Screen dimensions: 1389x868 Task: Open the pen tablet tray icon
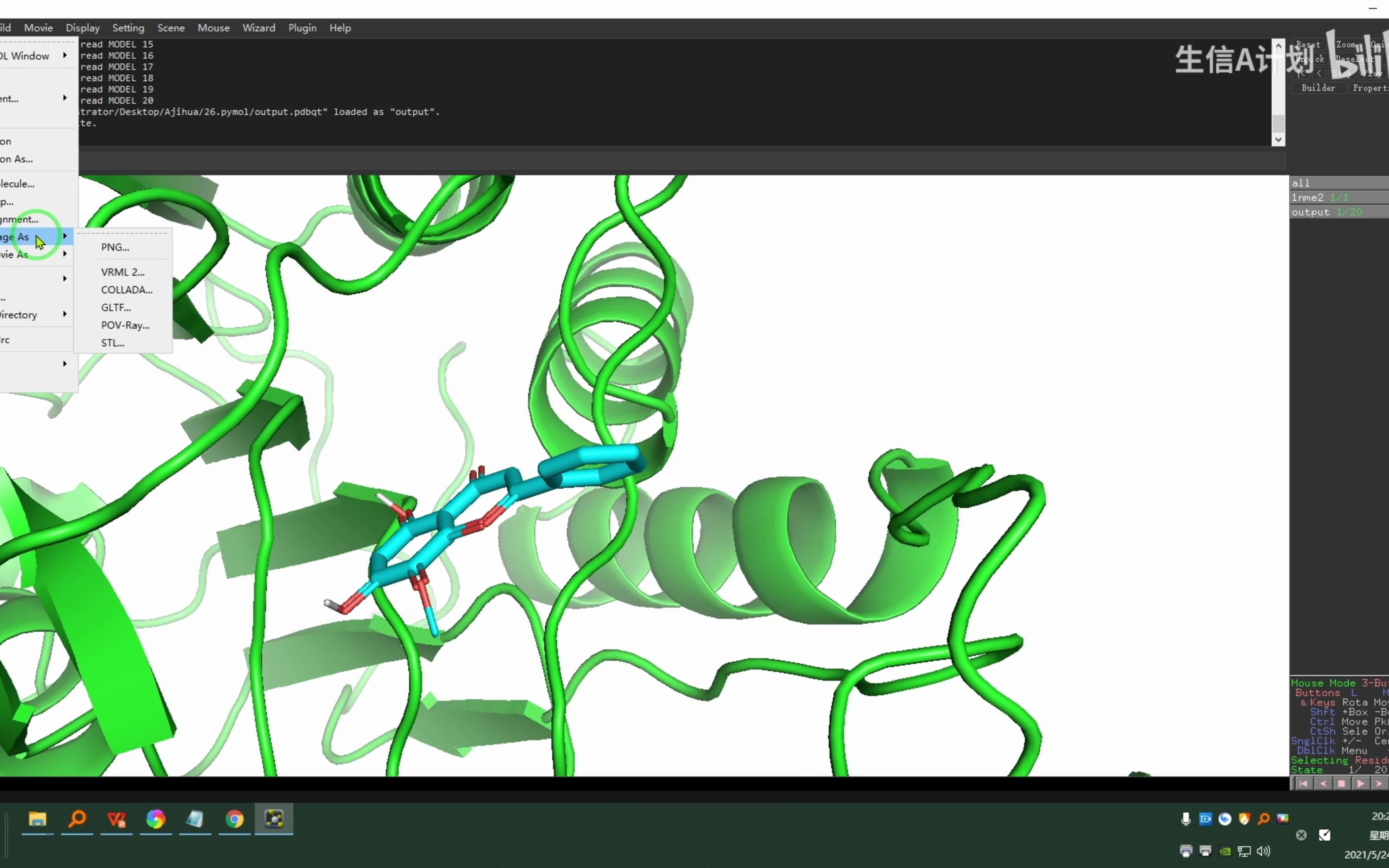click(1325, 835)
